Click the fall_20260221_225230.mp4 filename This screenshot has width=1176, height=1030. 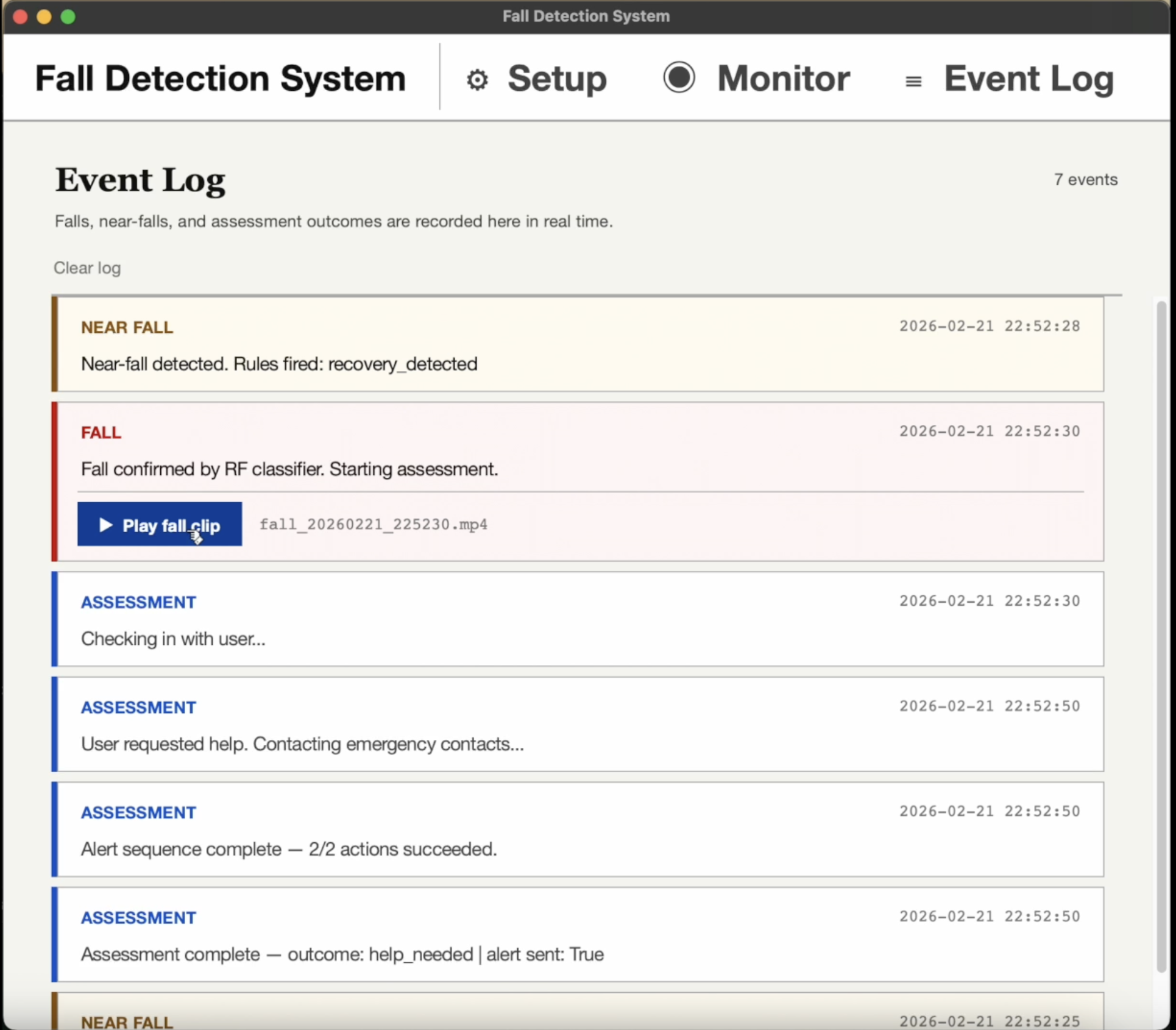(373, 525)
